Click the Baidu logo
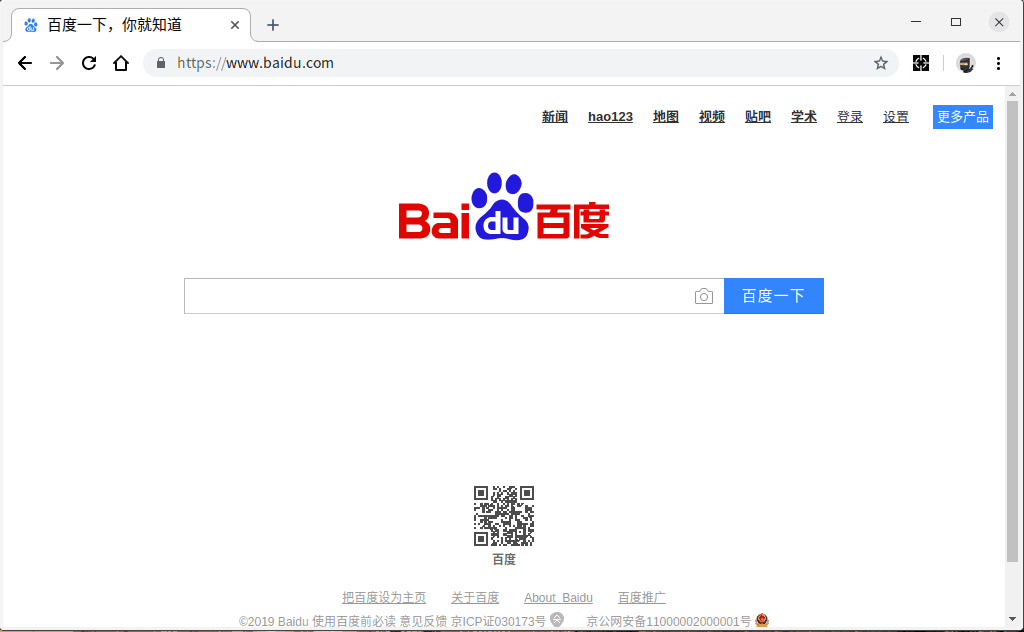 pyautogui.click(x=504, y=206)
